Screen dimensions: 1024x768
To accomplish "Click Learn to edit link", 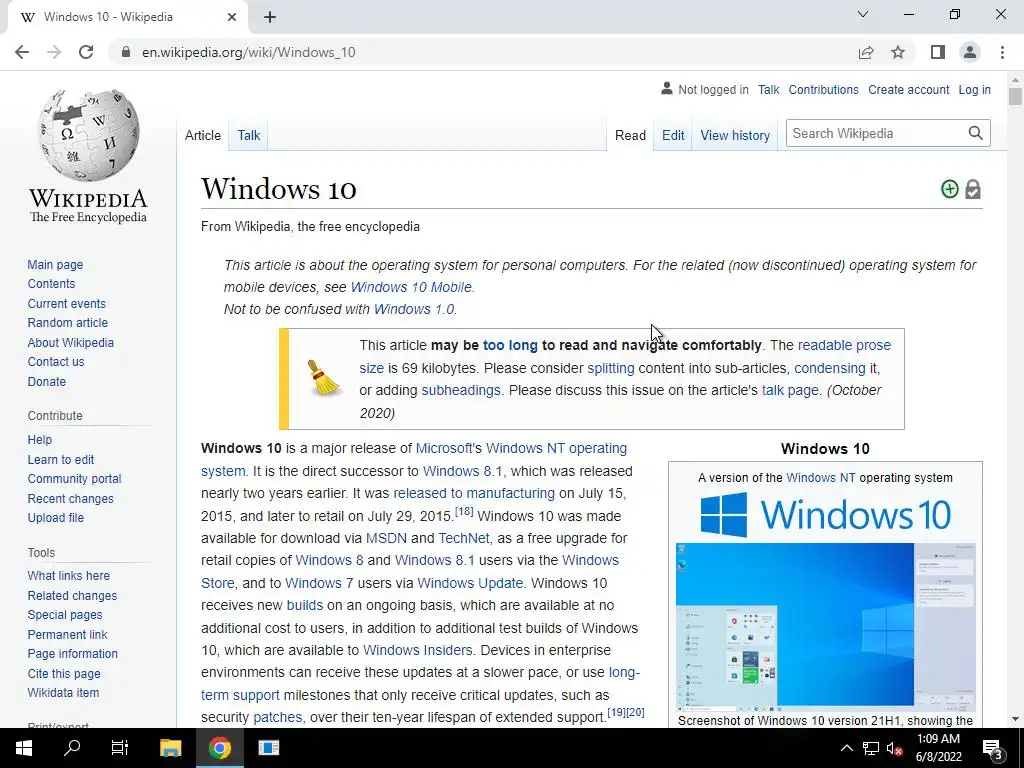I will point(61,460).
